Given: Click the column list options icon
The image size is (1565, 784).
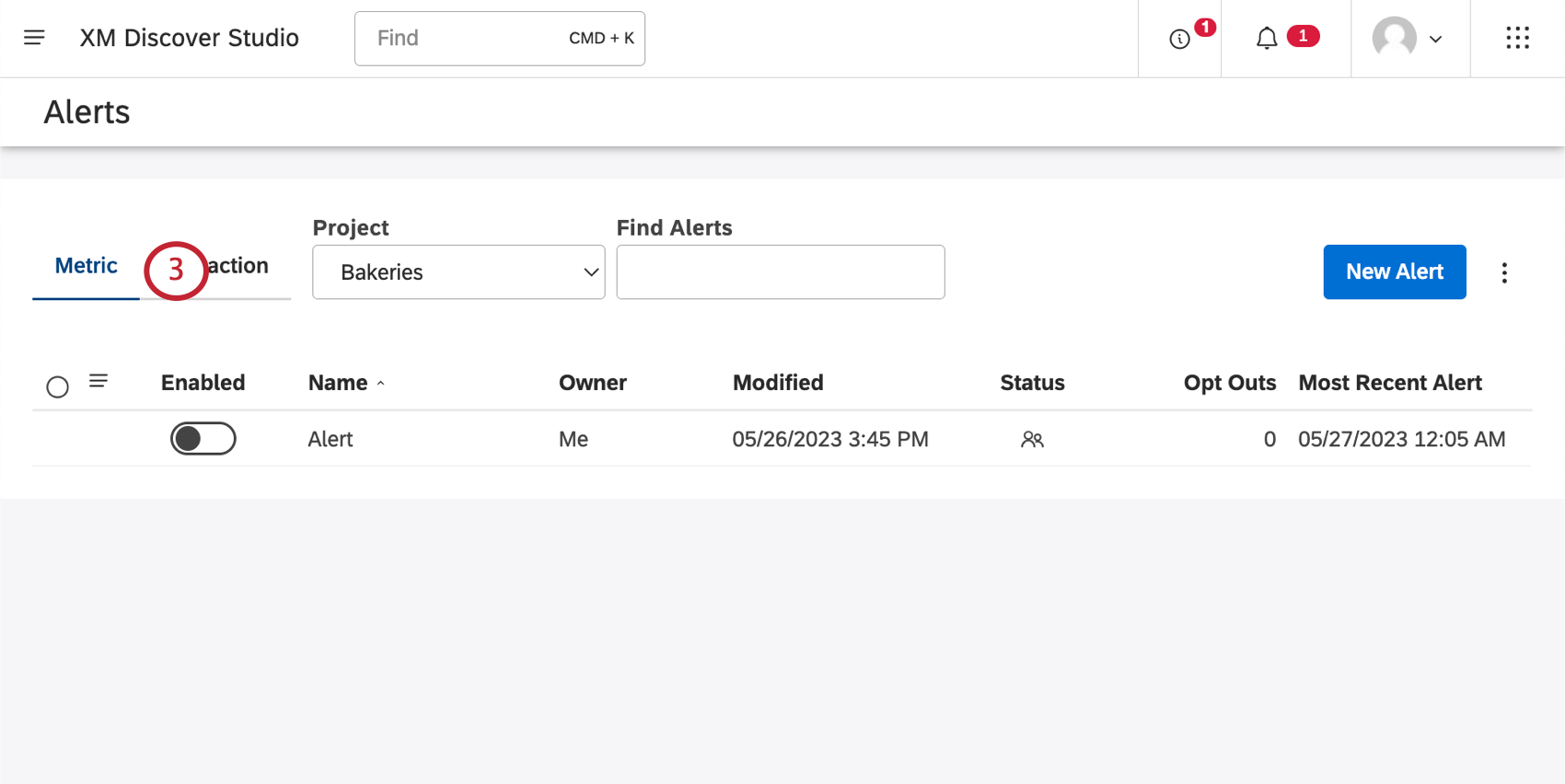Looking at the screenshot, I should click(99, 381).
